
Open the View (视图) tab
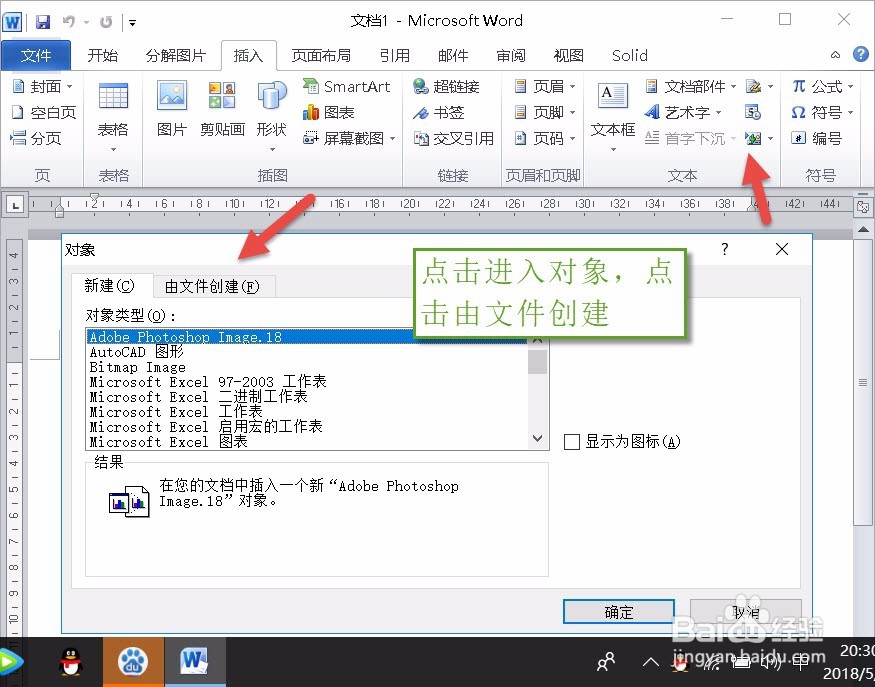click(569, 55)
